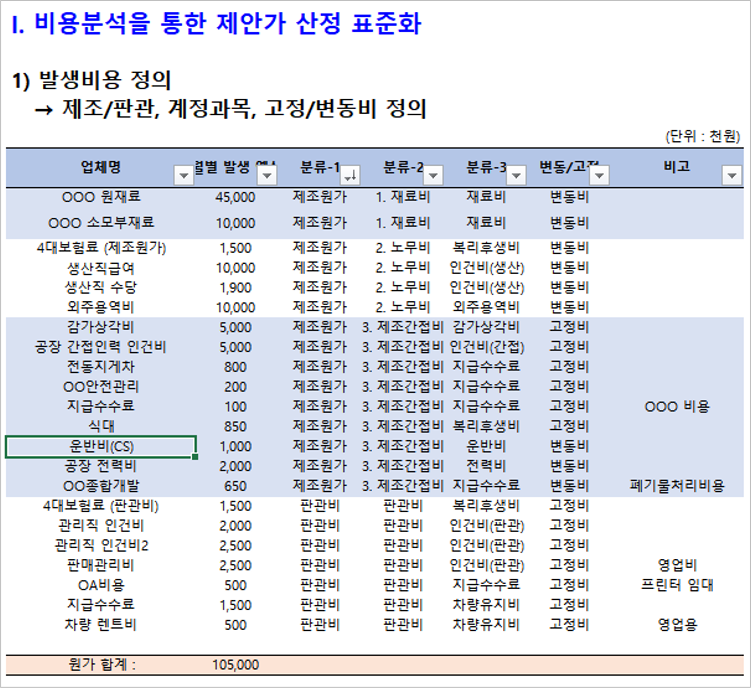The image size is (751, 688).
Task: Select the cell 공장 전력비
Action: 101,466
